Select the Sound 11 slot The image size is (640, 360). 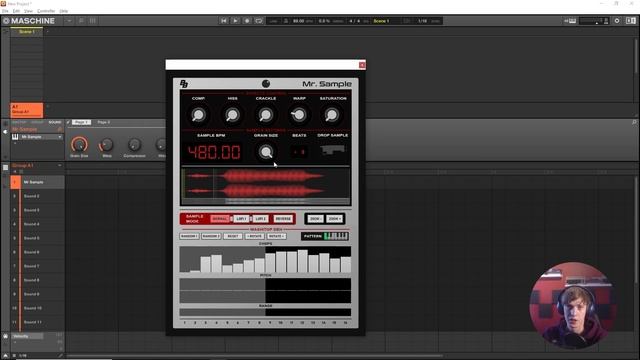click(38, 322)
